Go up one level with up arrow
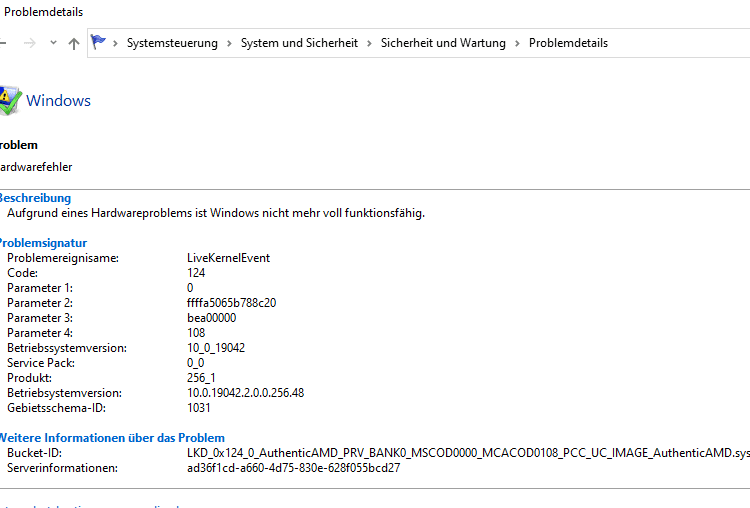The image size is (750, 508). click(74, 44)
